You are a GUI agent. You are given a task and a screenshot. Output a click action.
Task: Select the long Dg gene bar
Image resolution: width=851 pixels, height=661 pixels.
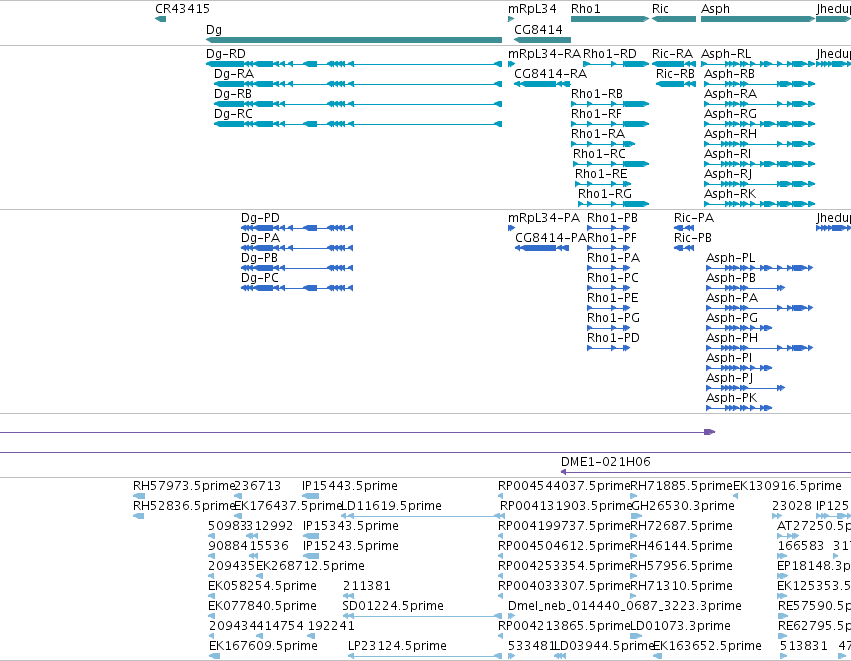pyautogui.click(x=354, y=40)
